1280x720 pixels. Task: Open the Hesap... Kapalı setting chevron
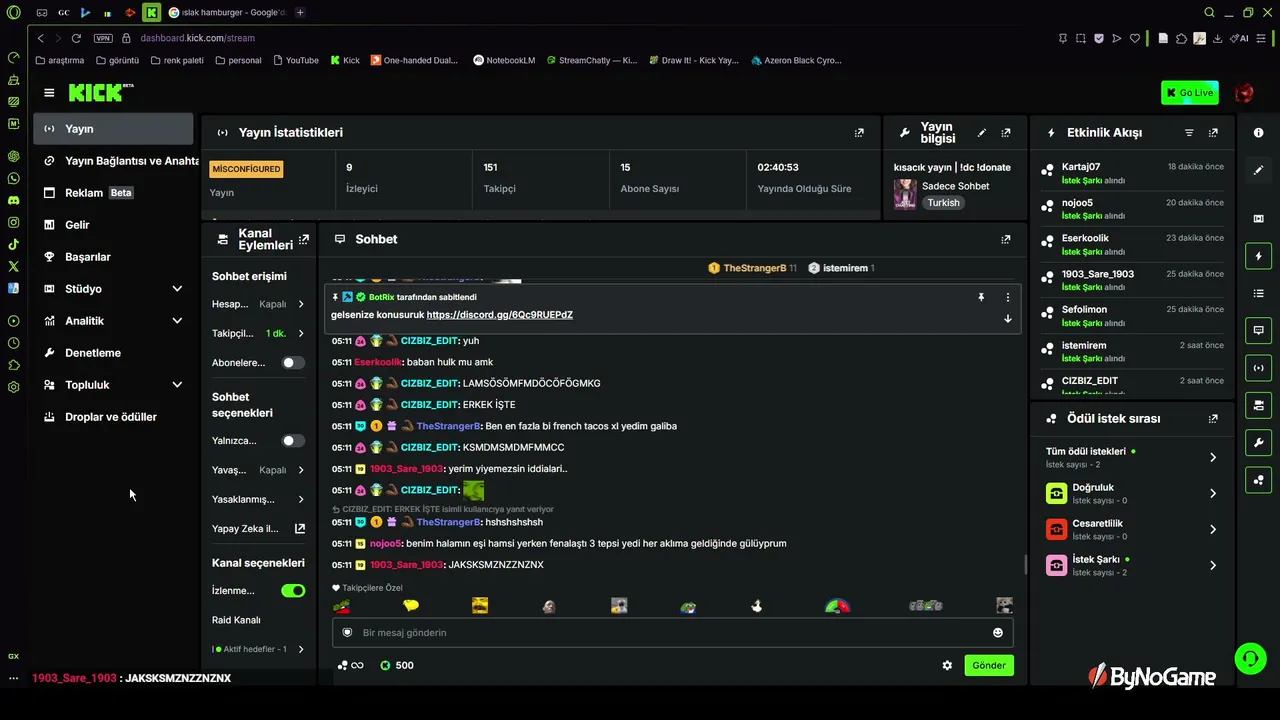point(301,304)
